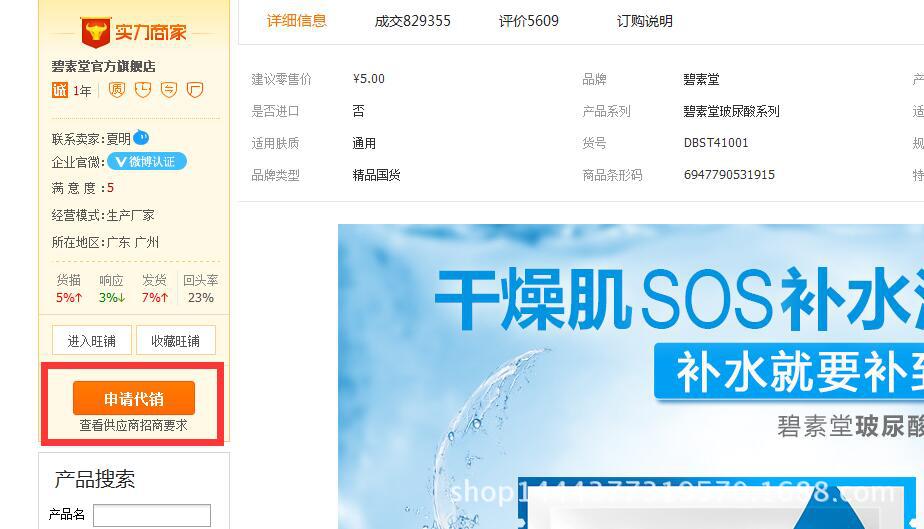924x529 pixels.
Task: Open 查看供应商招商要求 link
Action: point(134,425)
